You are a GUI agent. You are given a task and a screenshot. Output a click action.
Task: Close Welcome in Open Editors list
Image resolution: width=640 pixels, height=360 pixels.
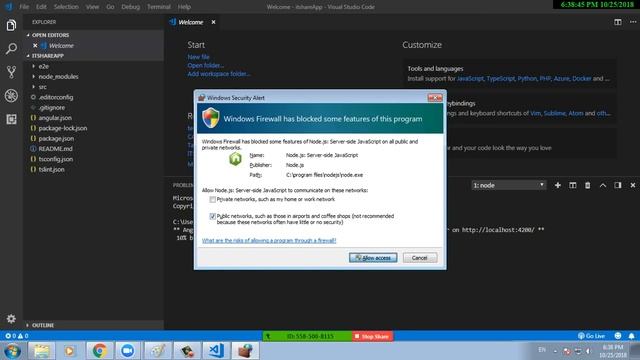click(x=35, y=46)
